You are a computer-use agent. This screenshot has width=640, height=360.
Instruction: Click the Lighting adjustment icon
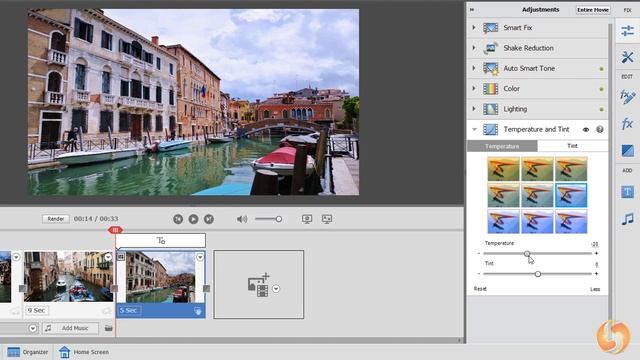[x=490, y=109]
